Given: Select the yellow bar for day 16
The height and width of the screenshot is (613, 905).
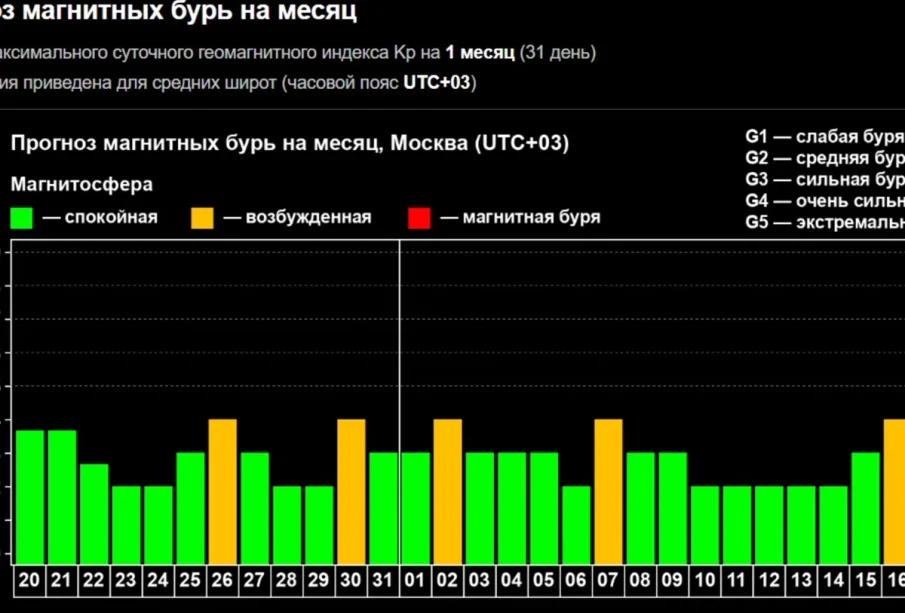Looking at the screenshot, I should (x=894, y=490).
